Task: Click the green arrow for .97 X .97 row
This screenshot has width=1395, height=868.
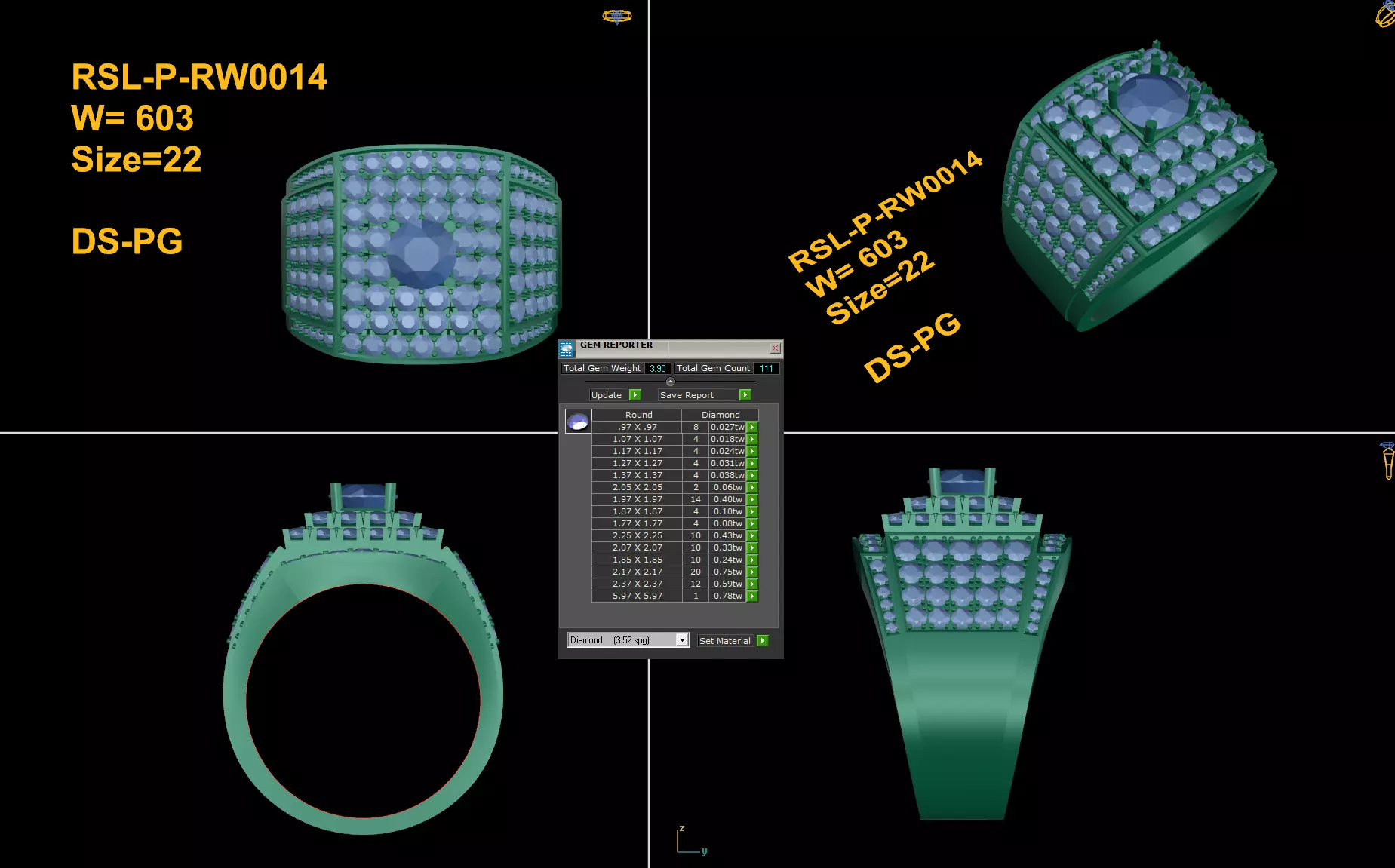Action: pyautogui.click(x=752, y=427)
